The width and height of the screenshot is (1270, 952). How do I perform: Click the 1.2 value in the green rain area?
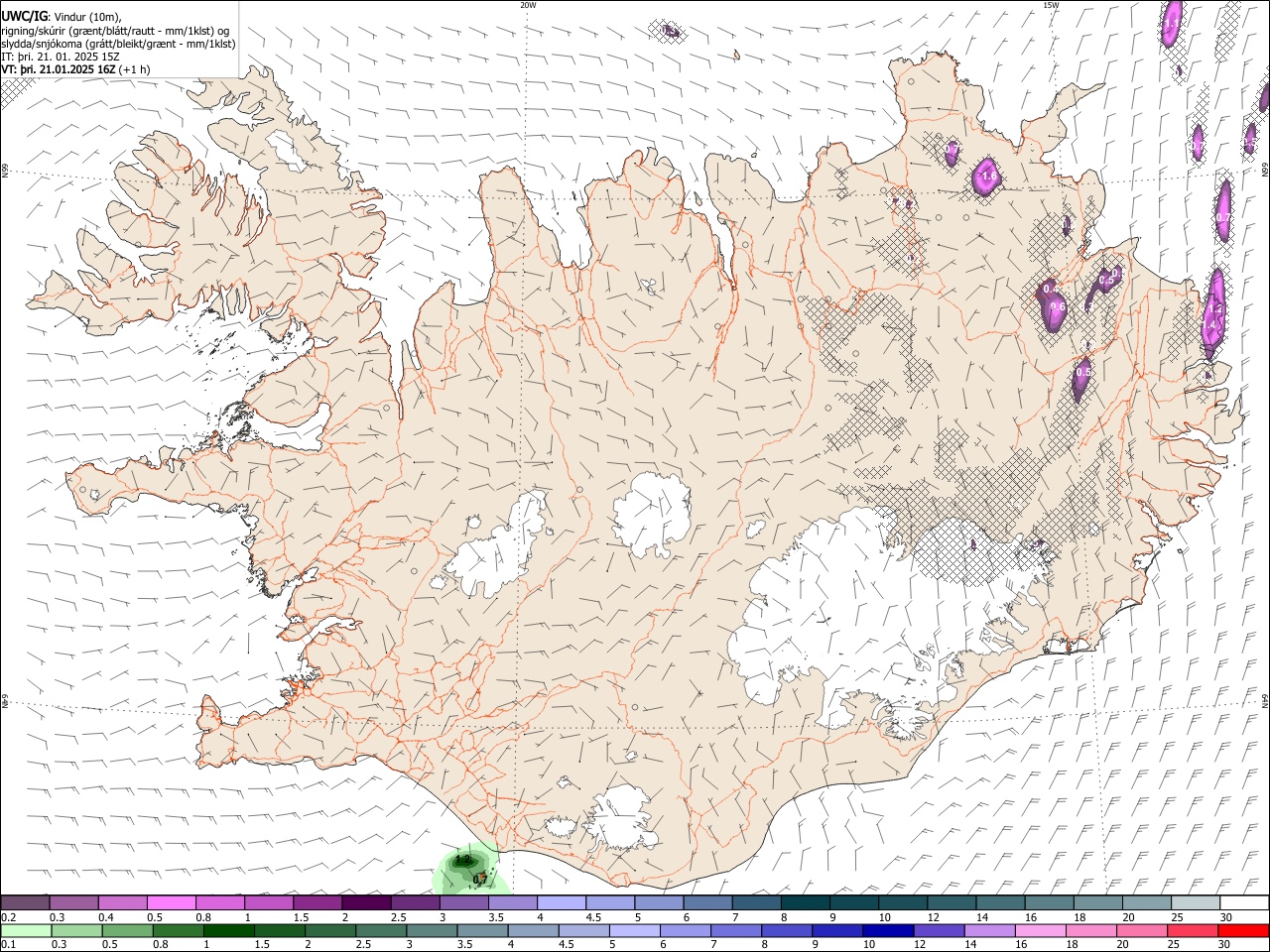[462, 860]
